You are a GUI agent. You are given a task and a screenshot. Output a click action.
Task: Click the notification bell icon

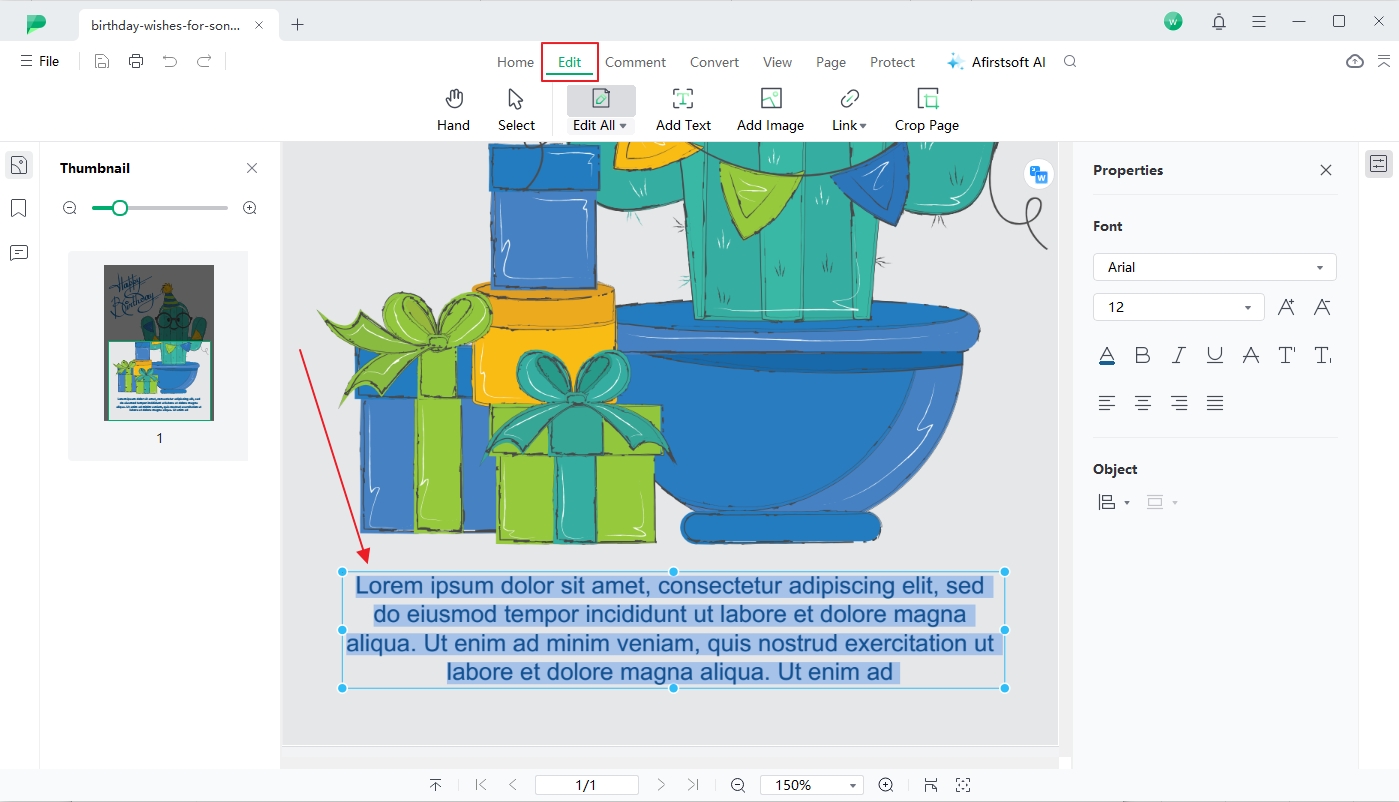pyautogui.click(x=1219, y=21)
